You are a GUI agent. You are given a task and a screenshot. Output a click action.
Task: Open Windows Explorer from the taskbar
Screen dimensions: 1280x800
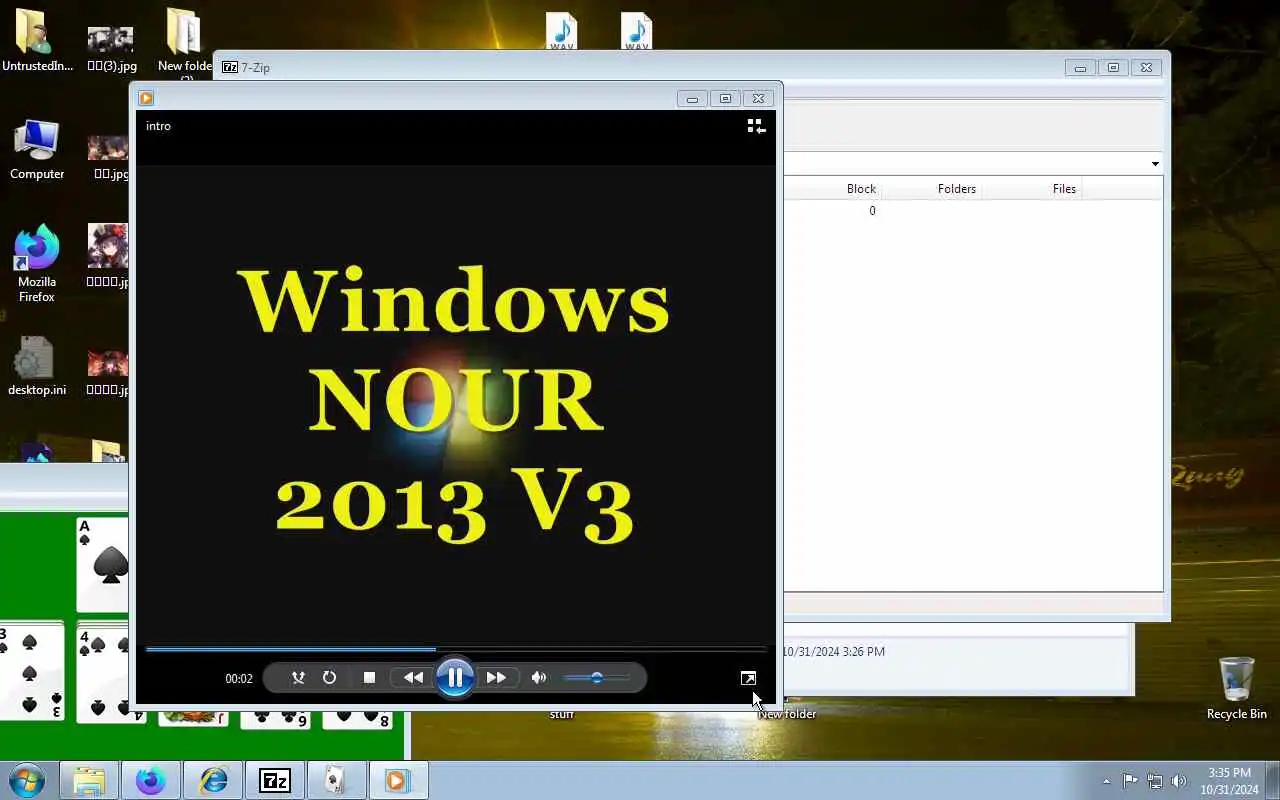pos(89,780)
